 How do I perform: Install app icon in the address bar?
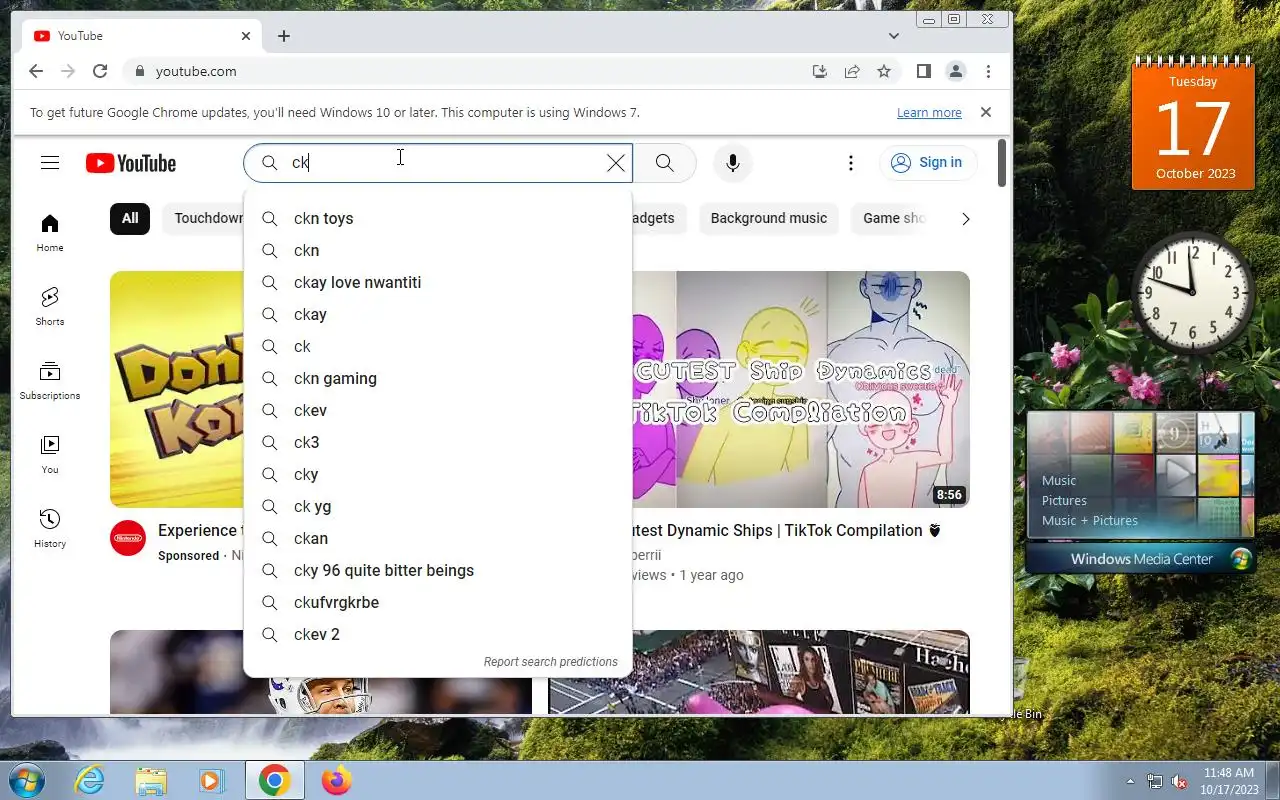point(820,71)
